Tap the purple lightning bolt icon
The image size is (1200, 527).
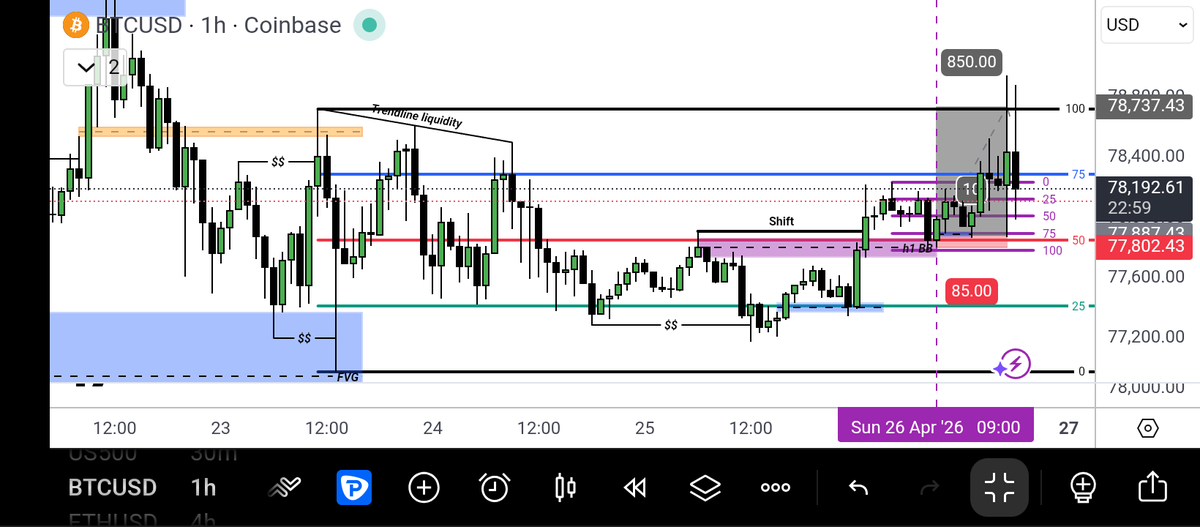1015,364
